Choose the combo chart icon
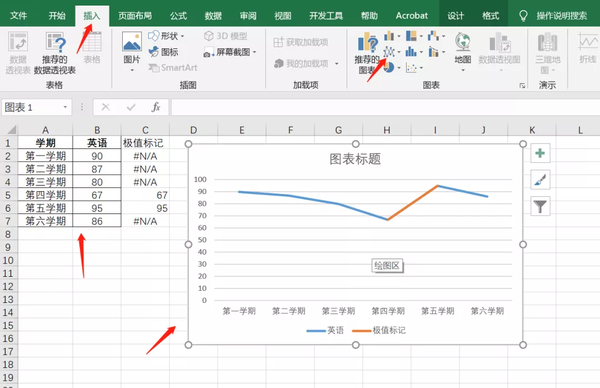This screenshot has width=600, height=388. 434,52
